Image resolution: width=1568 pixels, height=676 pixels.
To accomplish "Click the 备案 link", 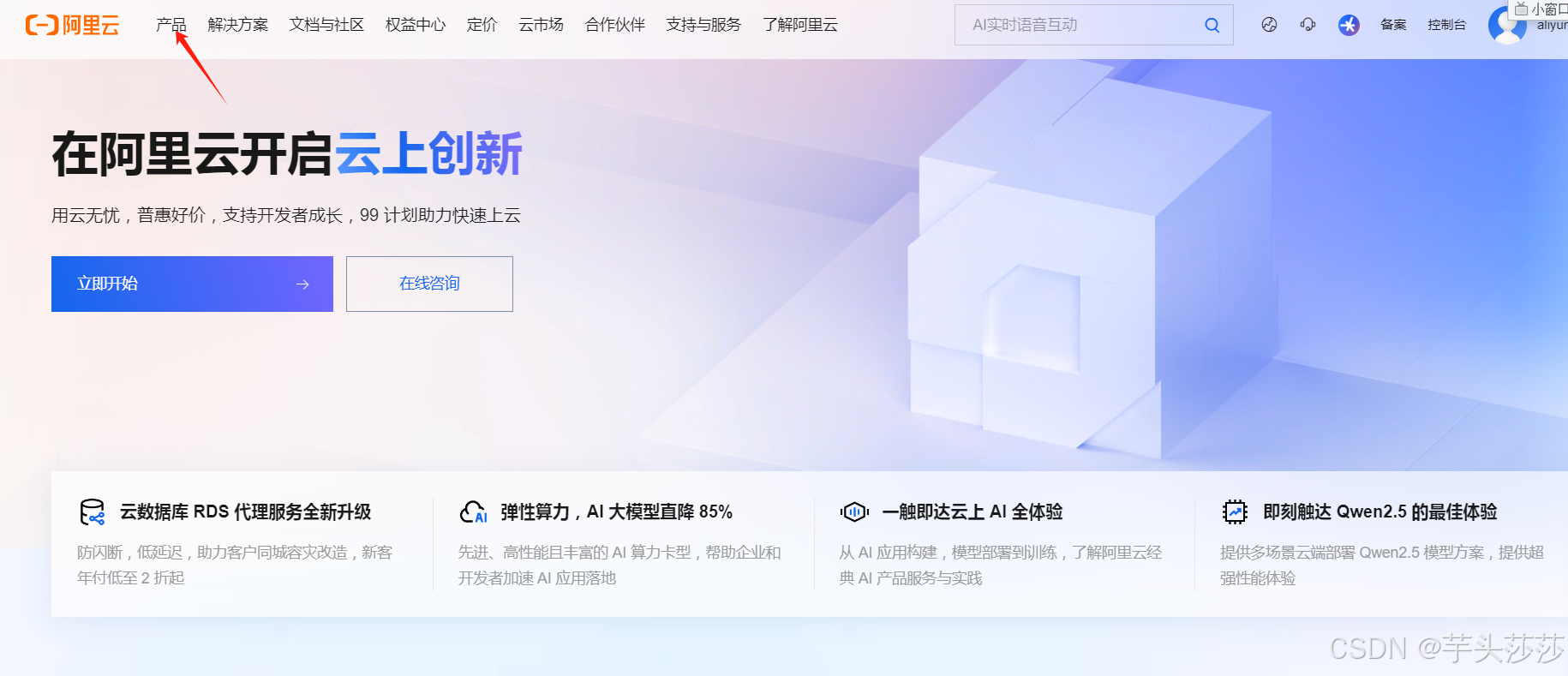I will point(1393,25).
